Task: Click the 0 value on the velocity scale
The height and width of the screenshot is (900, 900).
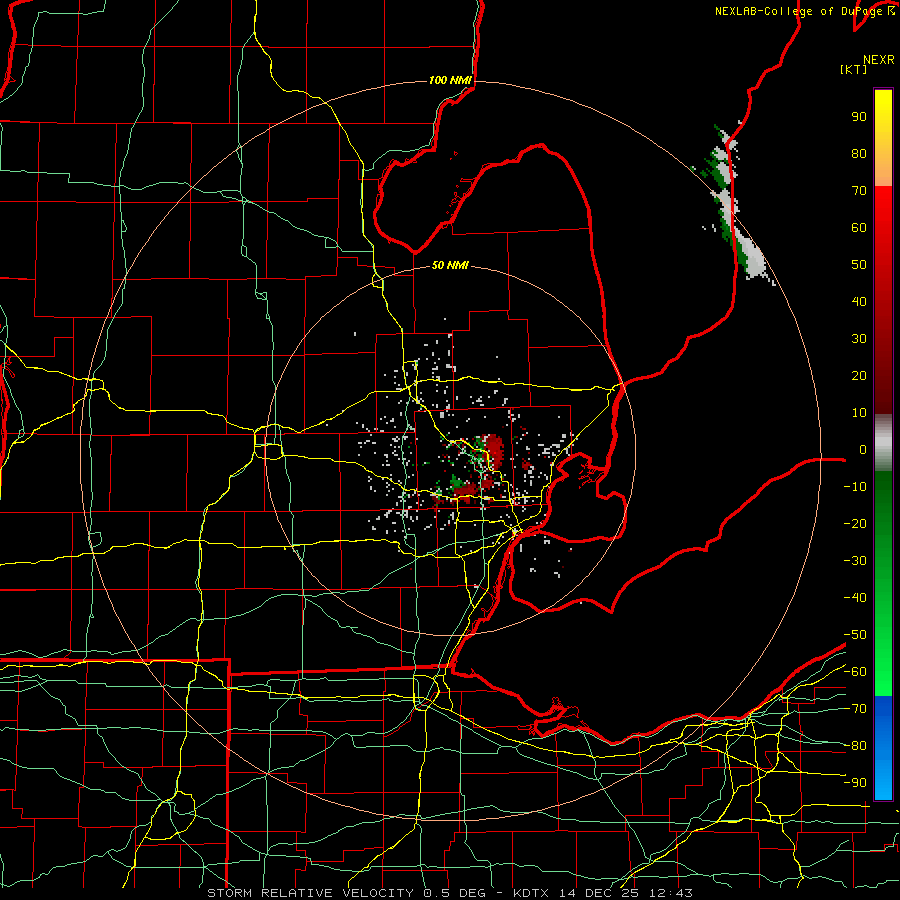Action: (x=863, y=449)
